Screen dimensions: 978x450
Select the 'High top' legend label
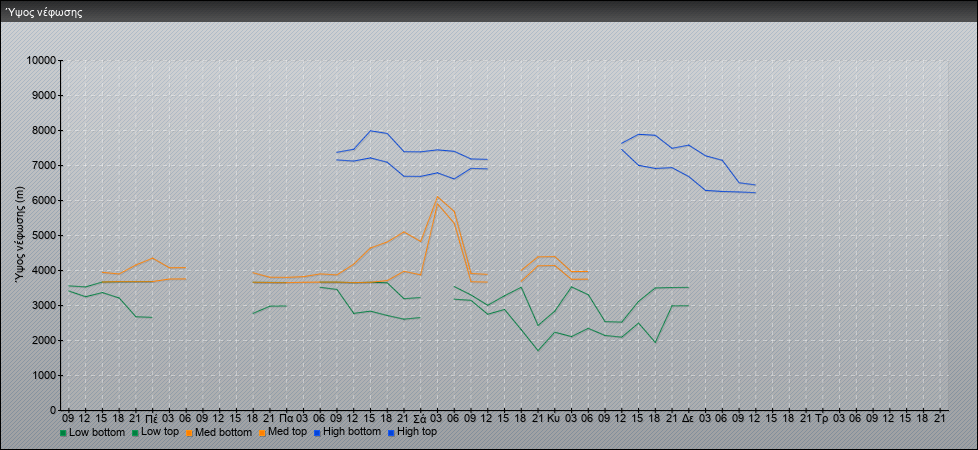(x=417, y=432)
